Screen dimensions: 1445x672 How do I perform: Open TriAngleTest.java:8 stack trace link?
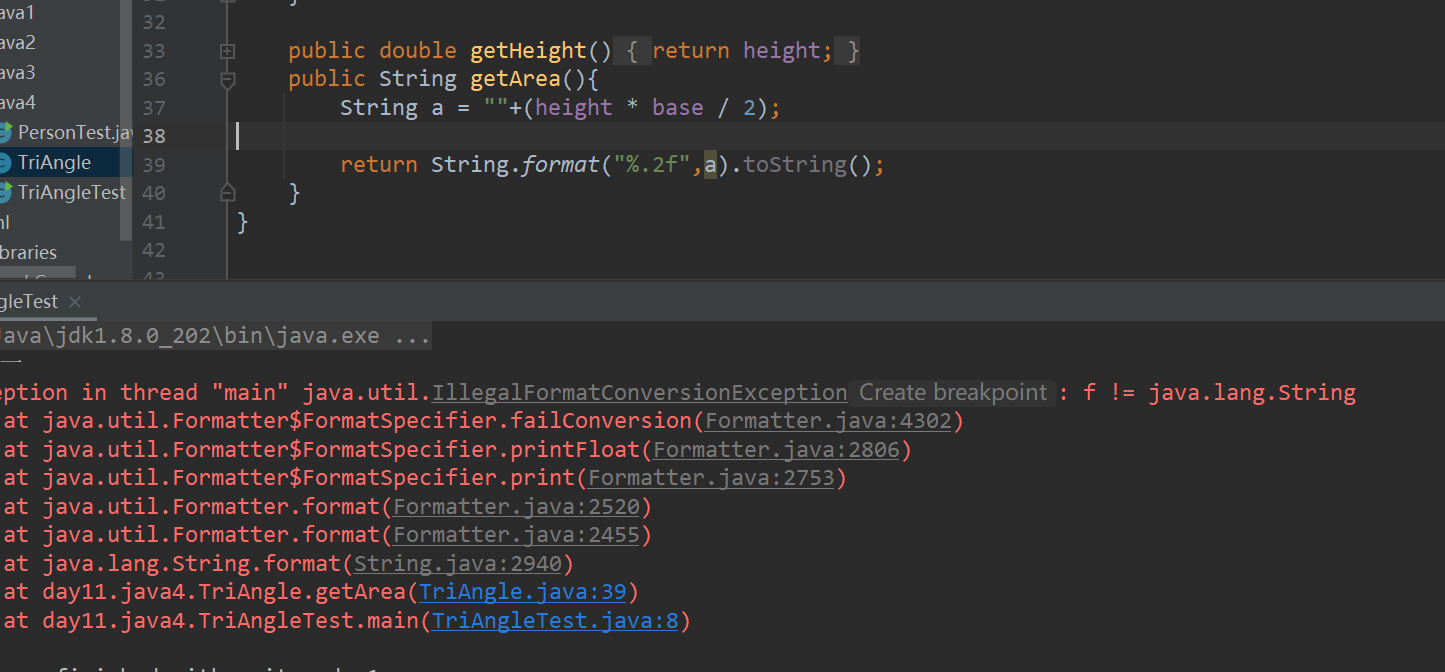tap(555, 621)
